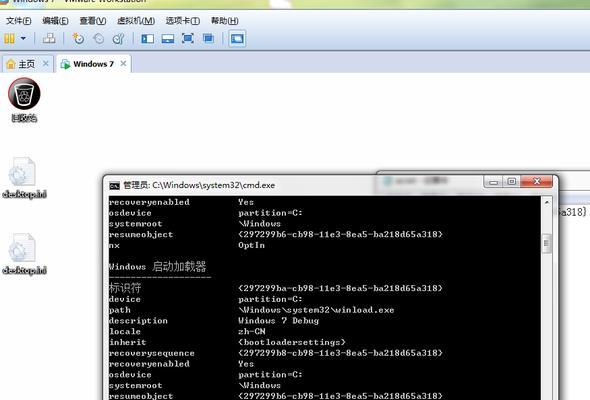Screen dimensions: 590x400
Task: Close the cmd.exe window
Action: (537, 182)
